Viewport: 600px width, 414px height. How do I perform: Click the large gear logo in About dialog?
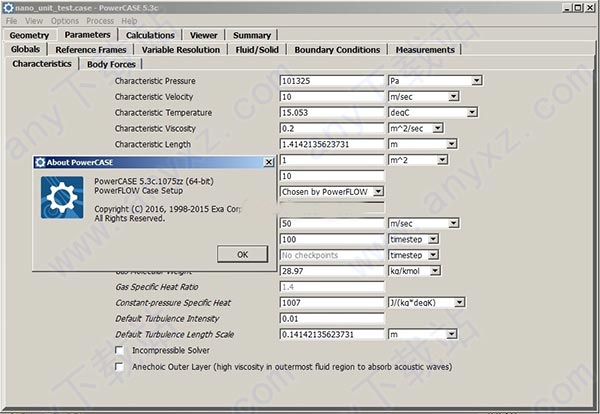pos(62,197)
